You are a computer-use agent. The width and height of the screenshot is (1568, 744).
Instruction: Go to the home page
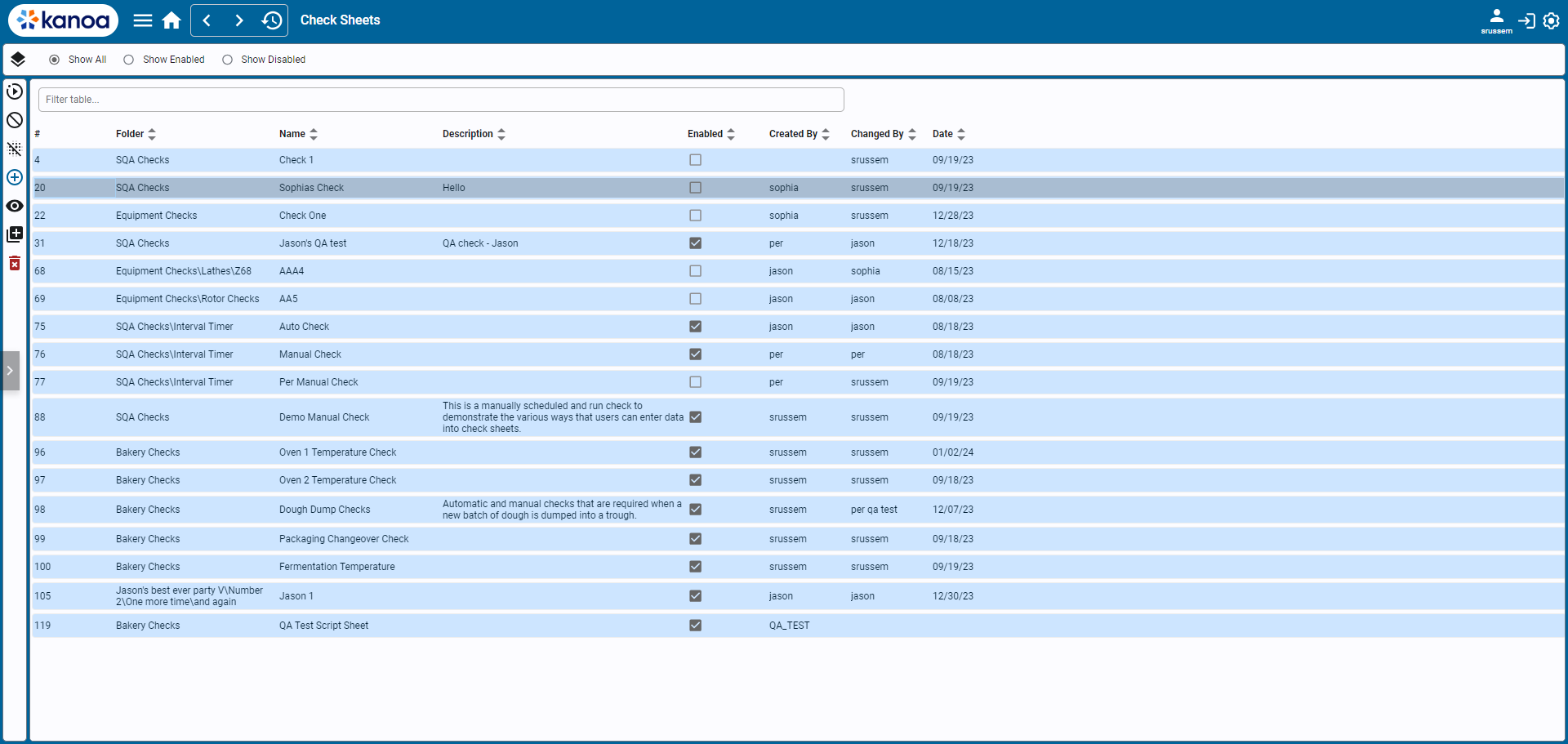[x=171, y=20]
